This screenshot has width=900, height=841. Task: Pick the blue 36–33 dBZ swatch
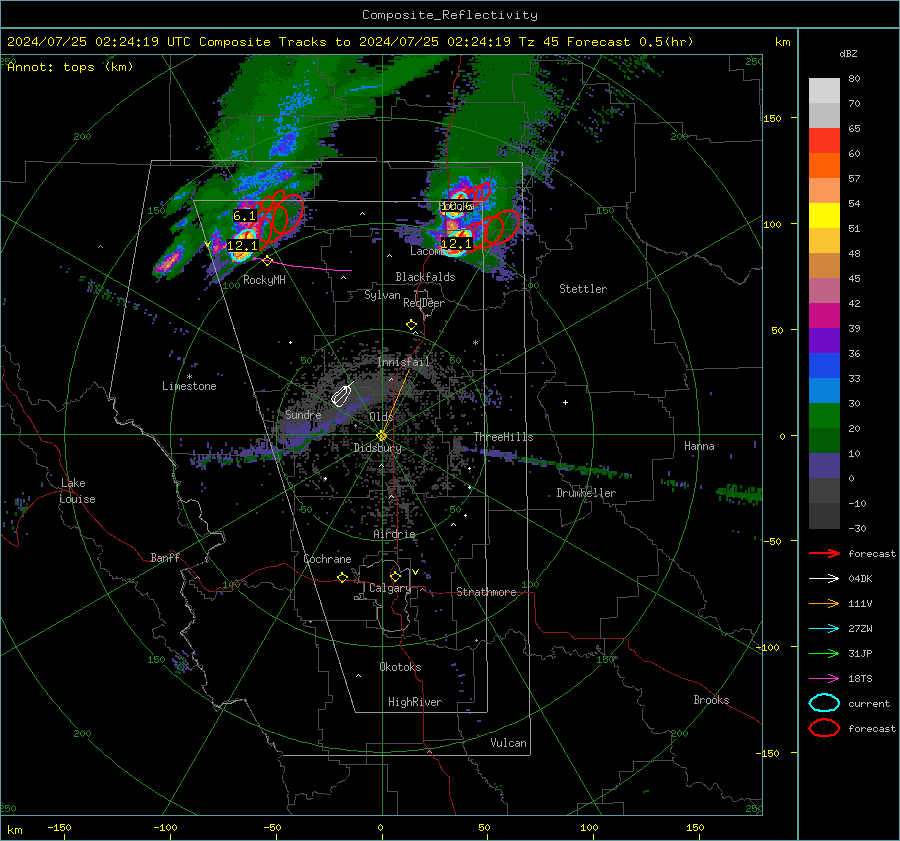pyautogui.click(x=824, y=366)
